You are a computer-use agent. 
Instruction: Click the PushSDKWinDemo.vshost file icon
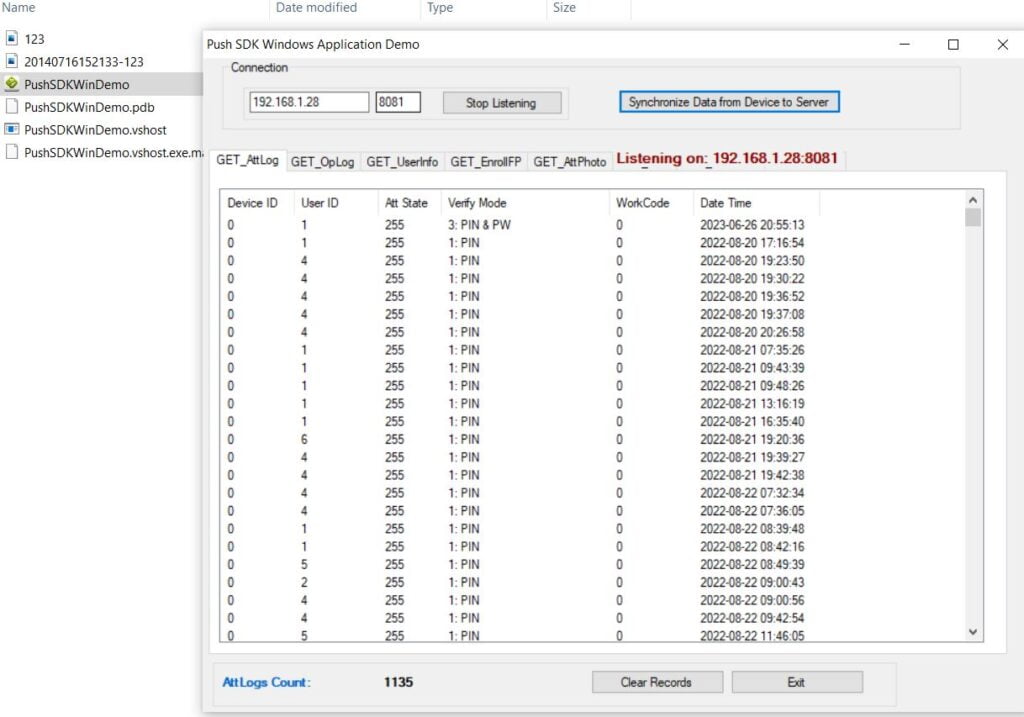[x=12, y=129]
